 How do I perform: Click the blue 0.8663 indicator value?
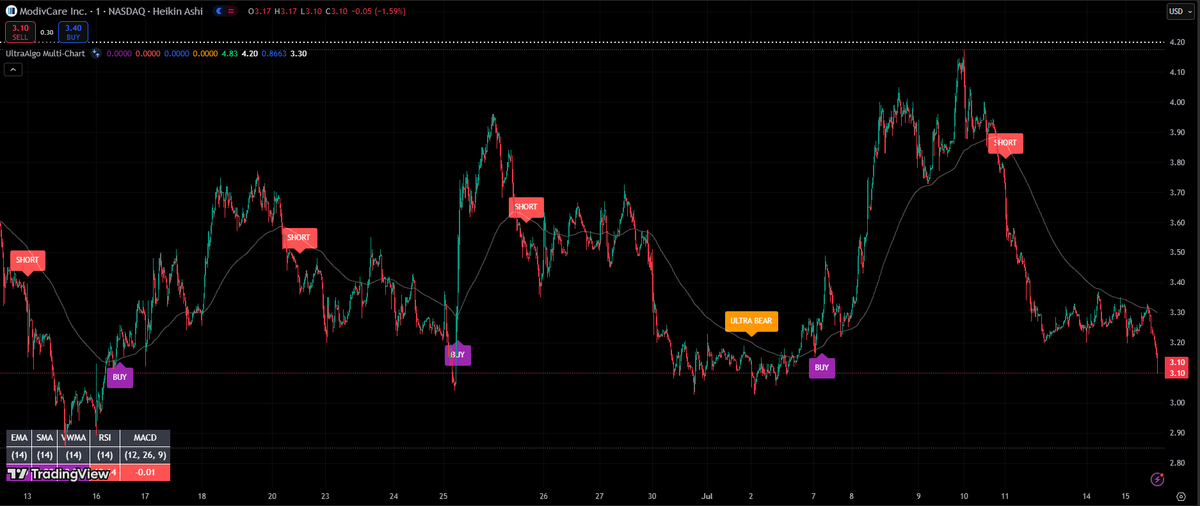273,53
